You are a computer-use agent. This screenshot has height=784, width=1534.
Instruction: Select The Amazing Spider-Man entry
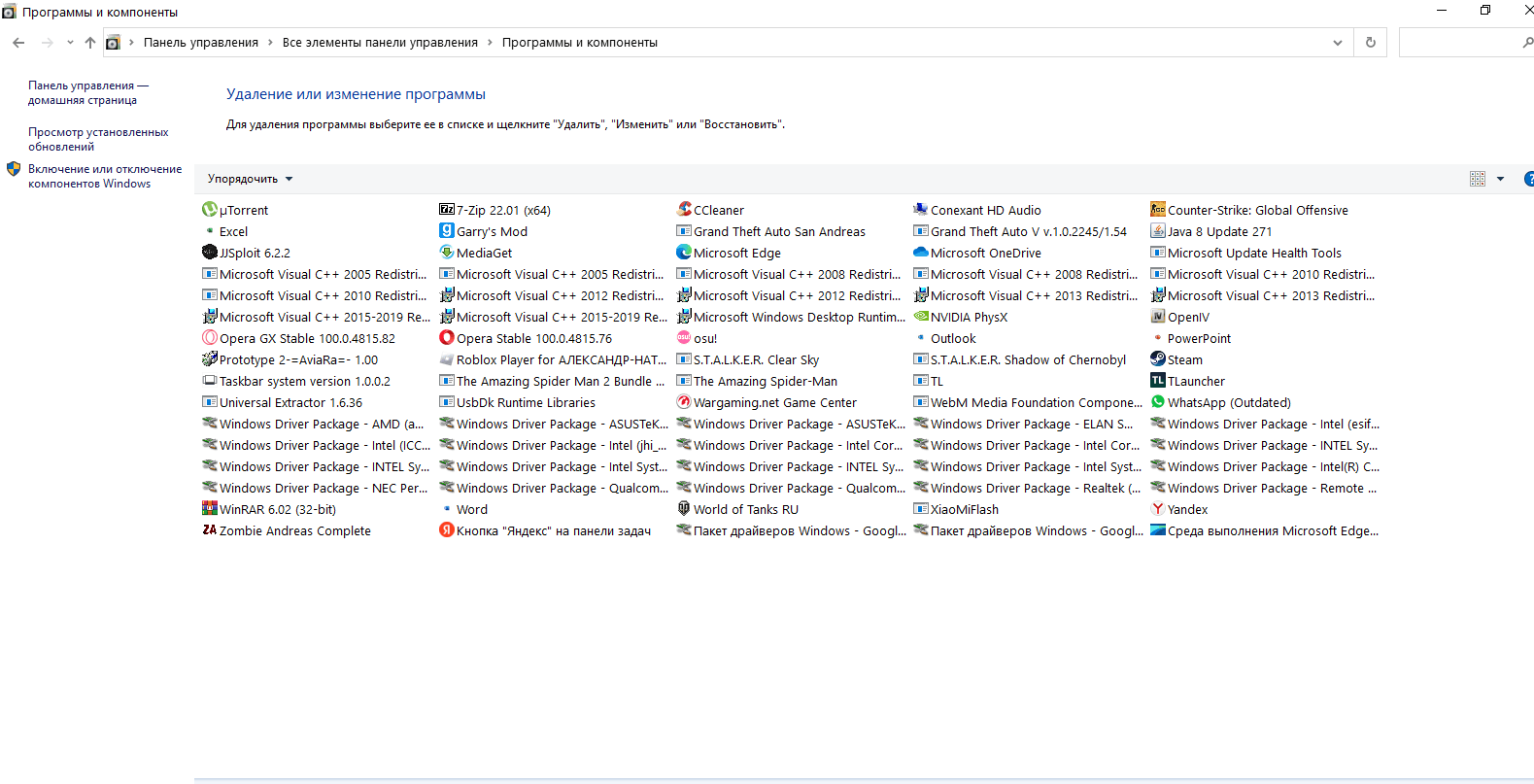coord(757,381)
